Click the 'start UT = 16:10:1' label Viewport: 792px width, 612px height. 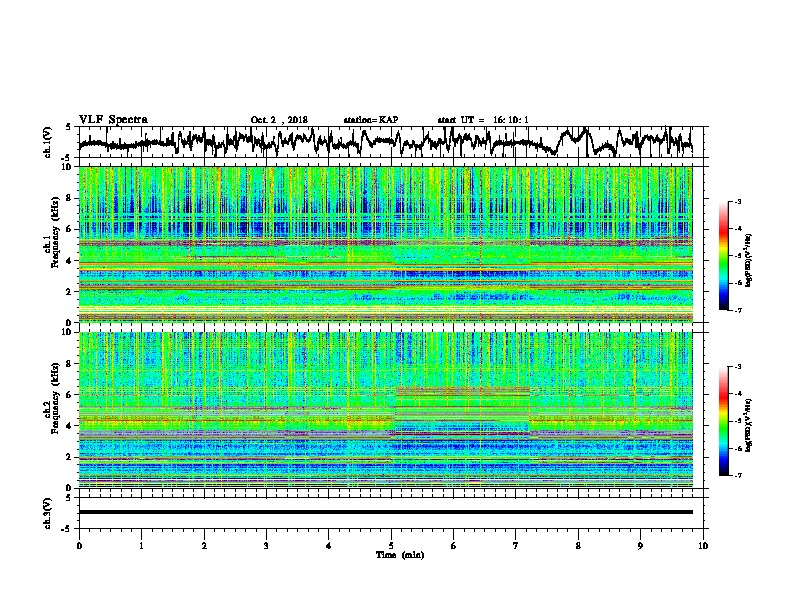pos(483,120)
